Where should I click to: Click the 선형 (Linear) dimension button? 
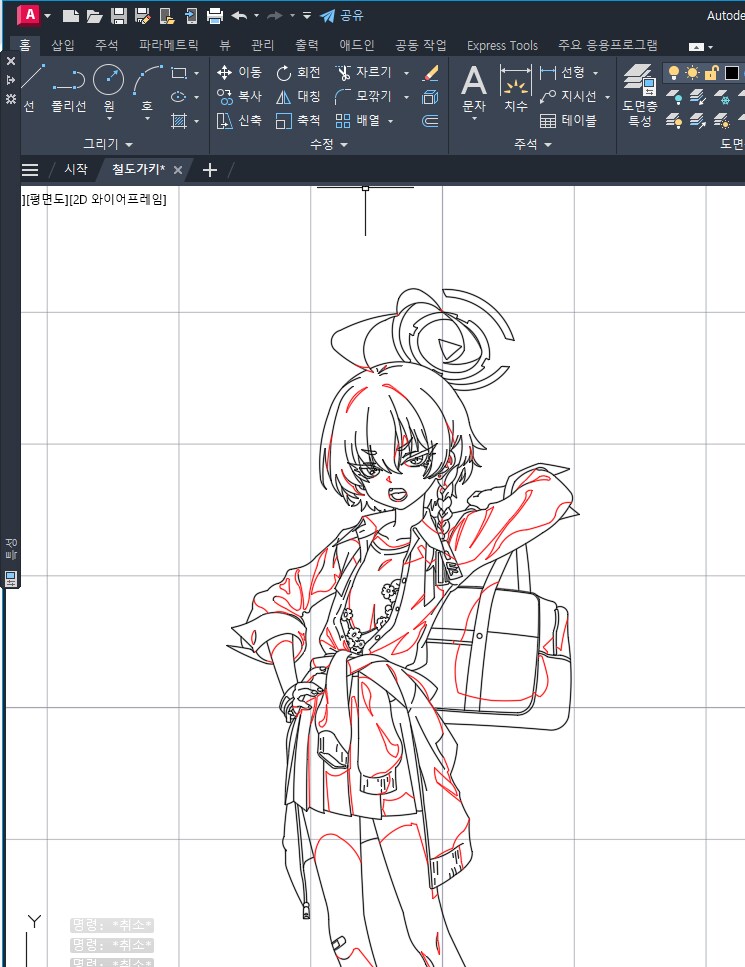[x=562, y=73]
